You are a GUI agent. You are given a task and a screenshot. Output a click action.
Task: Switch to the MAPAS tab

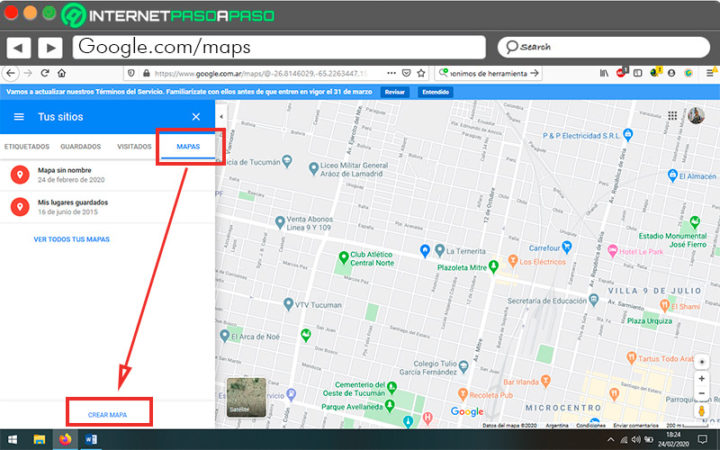point(188,146)
